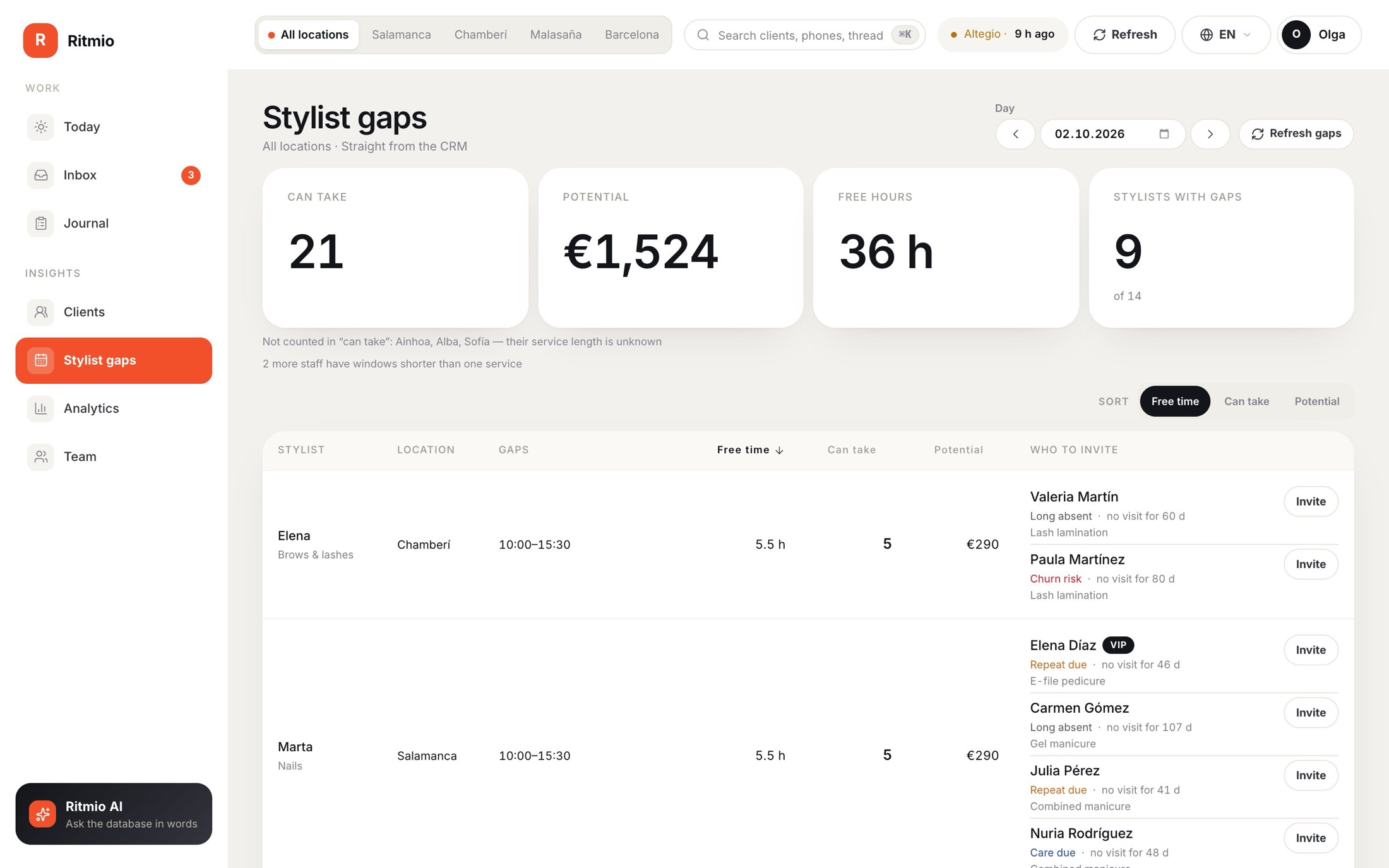Viewport: 1389px width, 868px height.
Task: Click the Stylist gaps calendar icon
Action: tap(41, 360)
